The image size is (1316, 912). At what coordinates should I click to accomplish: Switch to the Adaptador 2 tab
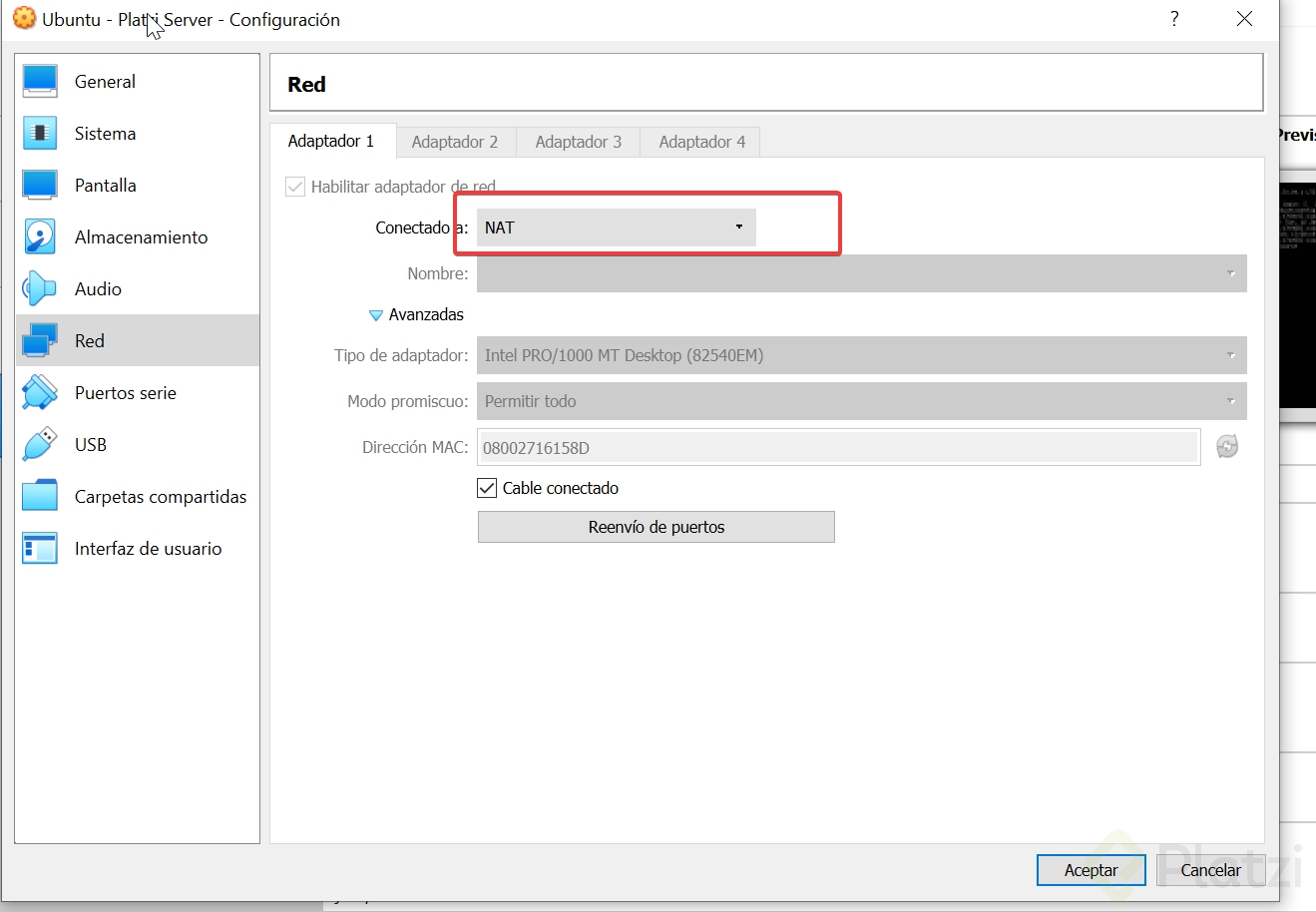point(455,142)
